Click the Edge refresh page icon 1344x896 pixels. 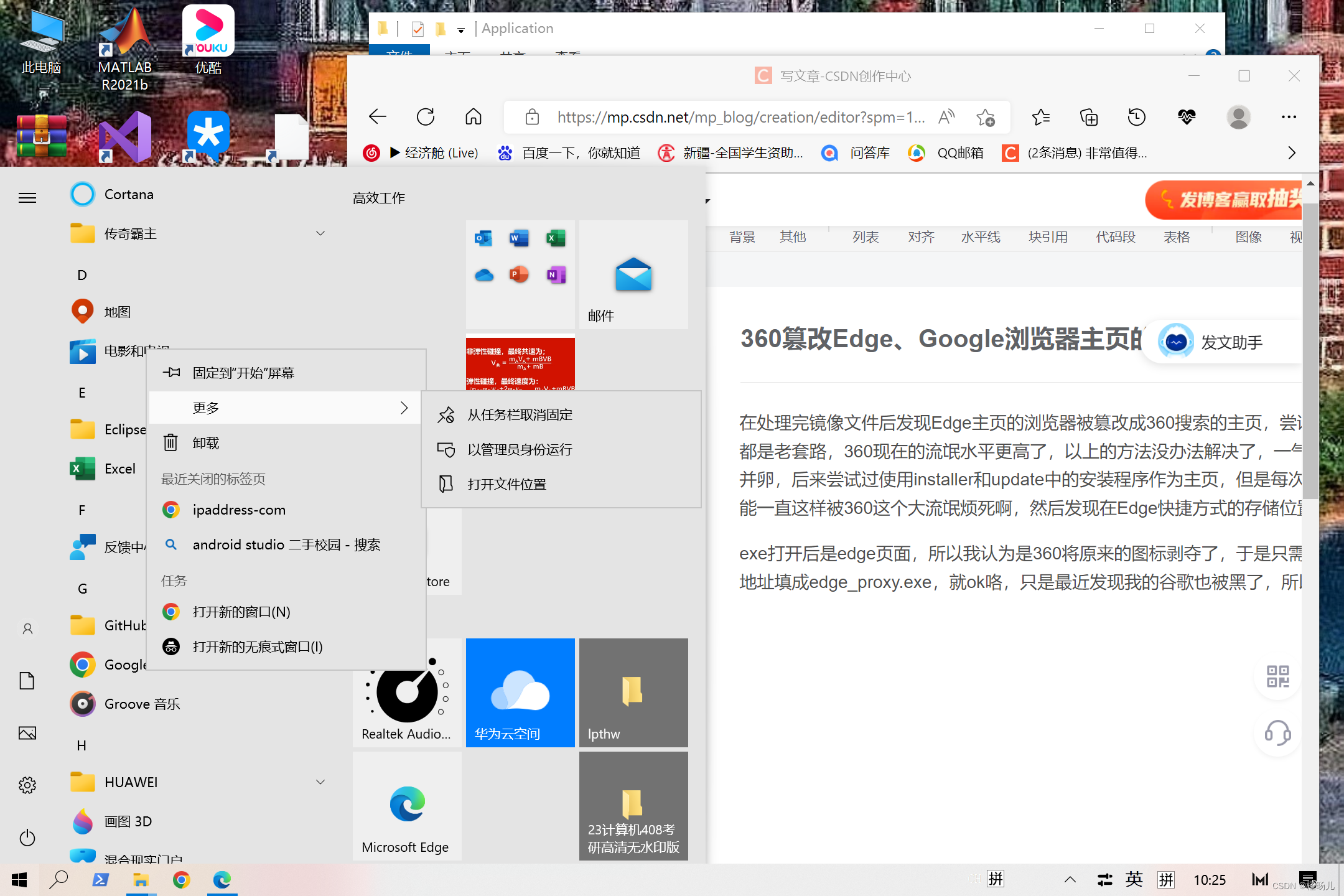(426, 116)
